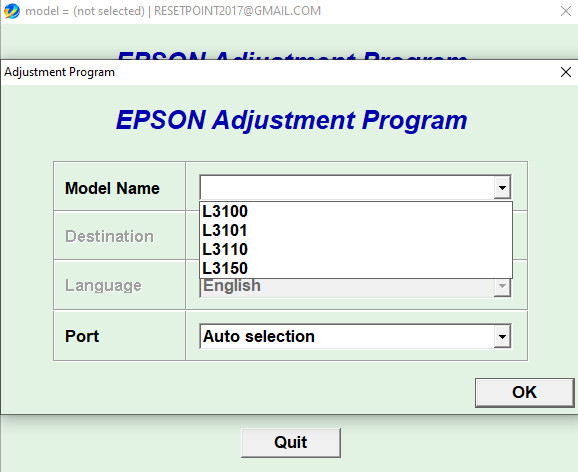The width and height of the screenshot is (578, 472).
Task: Click the EPSON Adjustment Program dialog heading
Action: (292, 120)
